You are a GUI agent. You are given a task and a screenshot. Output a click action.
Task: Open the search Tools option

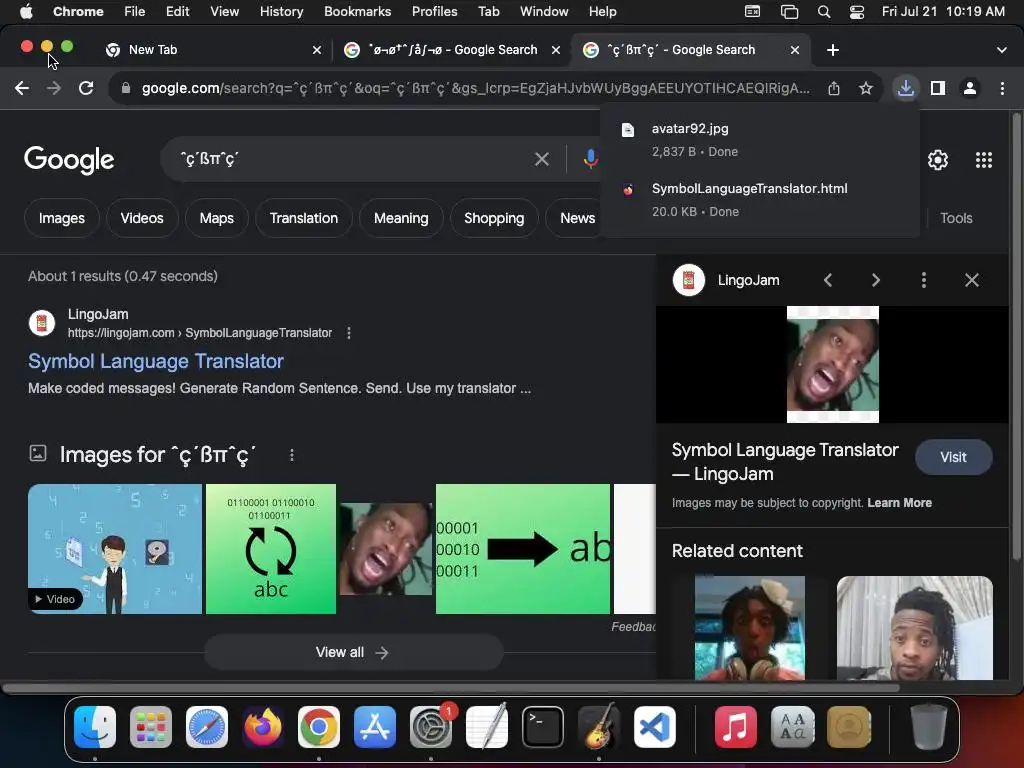[x=956, y=218]
